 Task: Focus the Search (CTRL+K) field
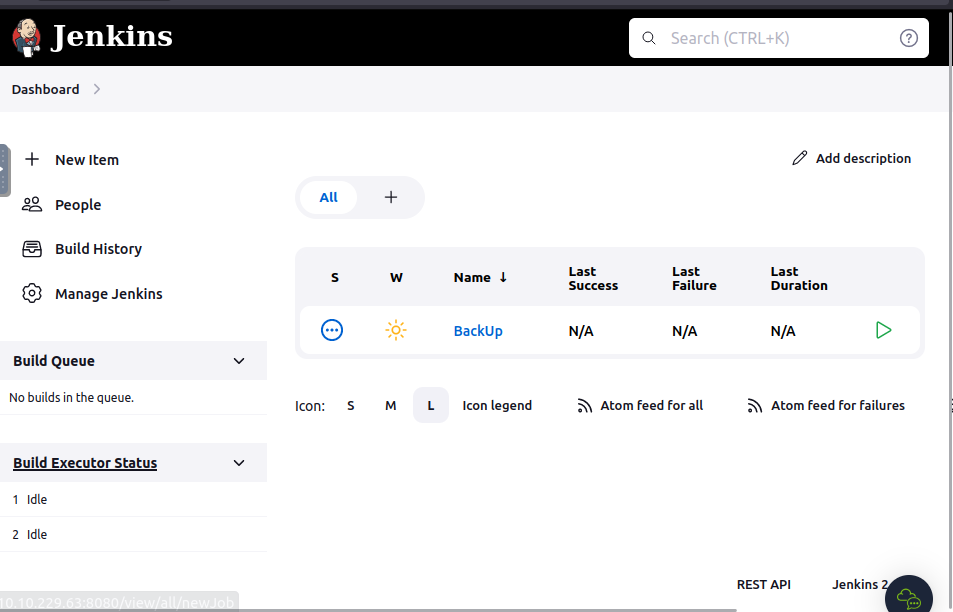(779, 38)
